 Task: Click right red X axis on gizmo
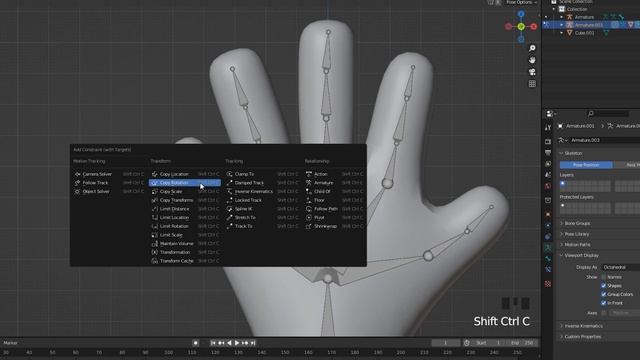(x=533, y=27)
